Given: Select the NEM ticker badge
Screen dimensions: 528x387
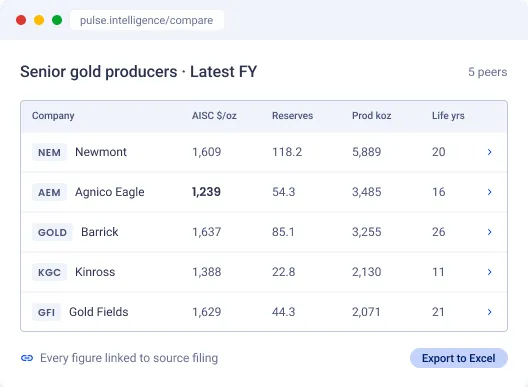Looking at the screenshot, I should point(49,152).
